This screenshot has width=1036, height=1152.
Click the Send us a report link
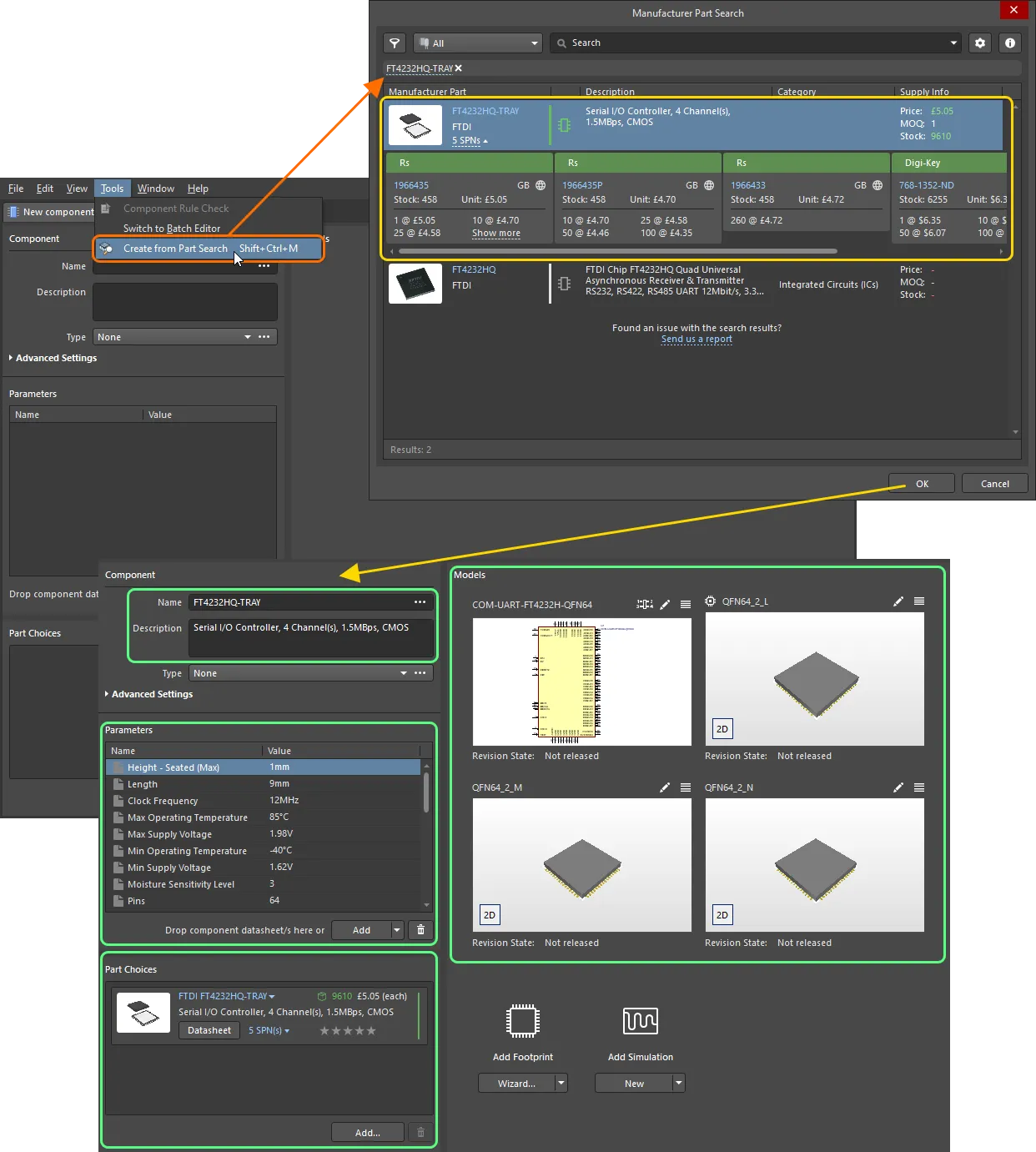(697, 340)
